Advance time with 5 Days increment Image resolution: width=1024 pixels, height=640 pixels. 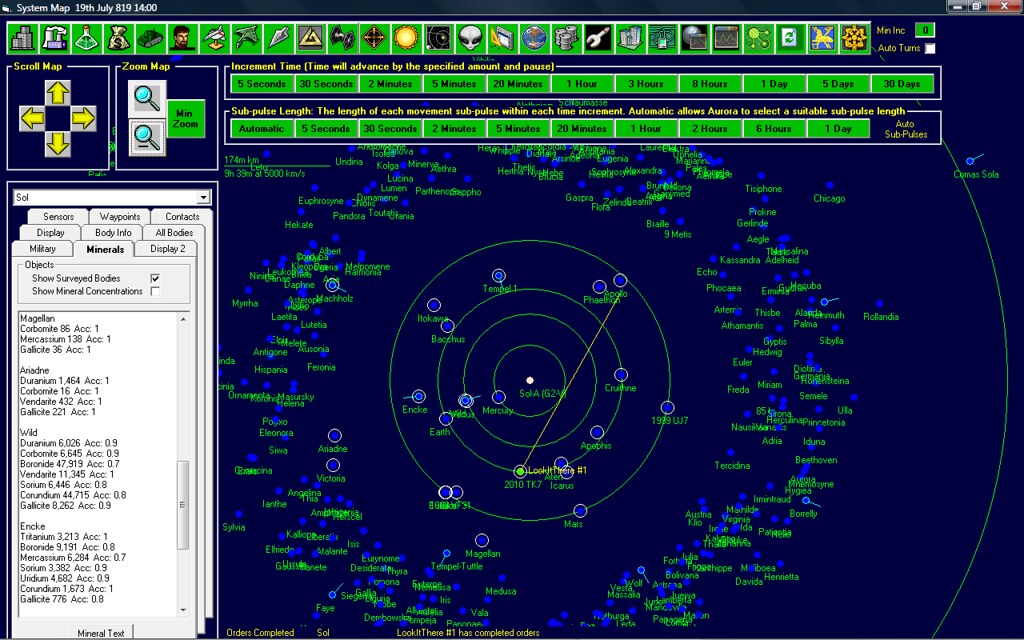[838, 84]
